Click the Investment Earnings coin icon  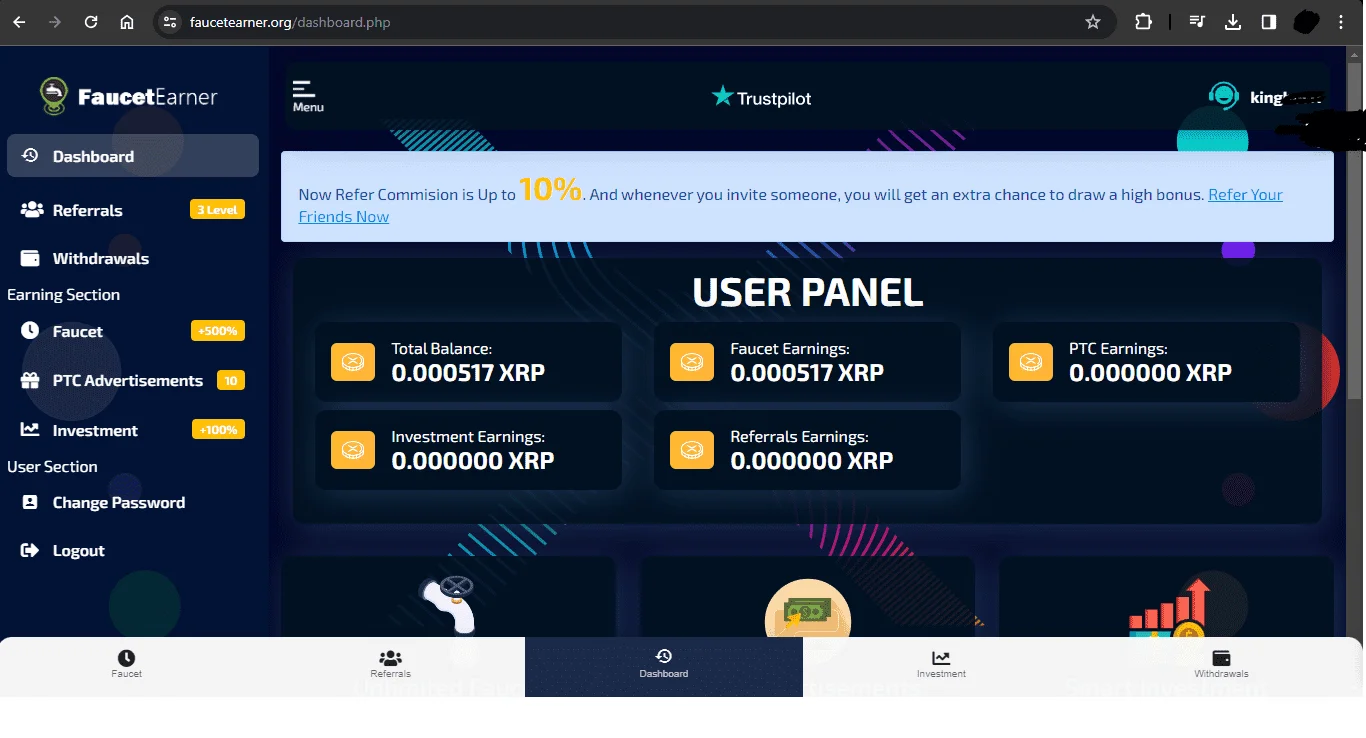[352, 449]
